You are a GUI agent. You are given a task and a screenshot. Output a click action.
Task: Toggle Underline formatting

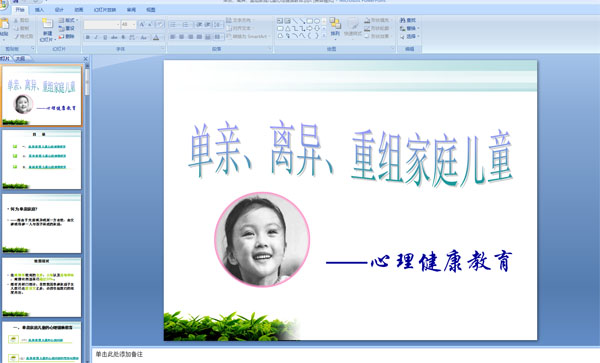point(105,37)
